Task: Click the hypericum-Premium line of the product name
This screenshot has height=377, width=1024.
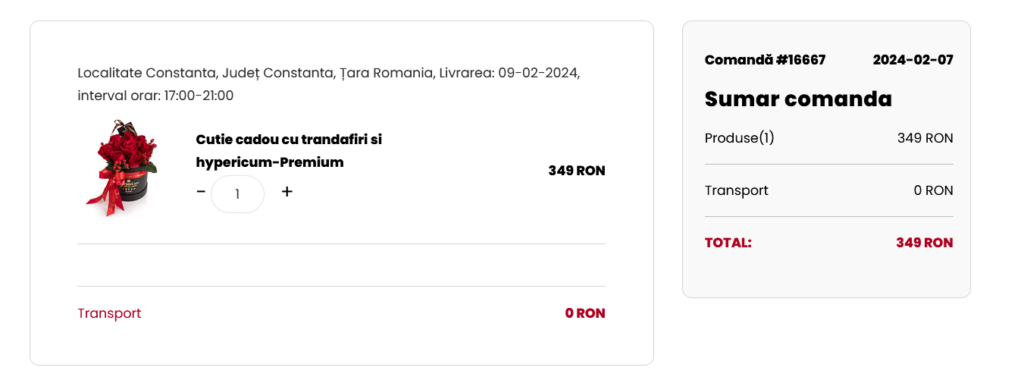Action: [270, 163]
